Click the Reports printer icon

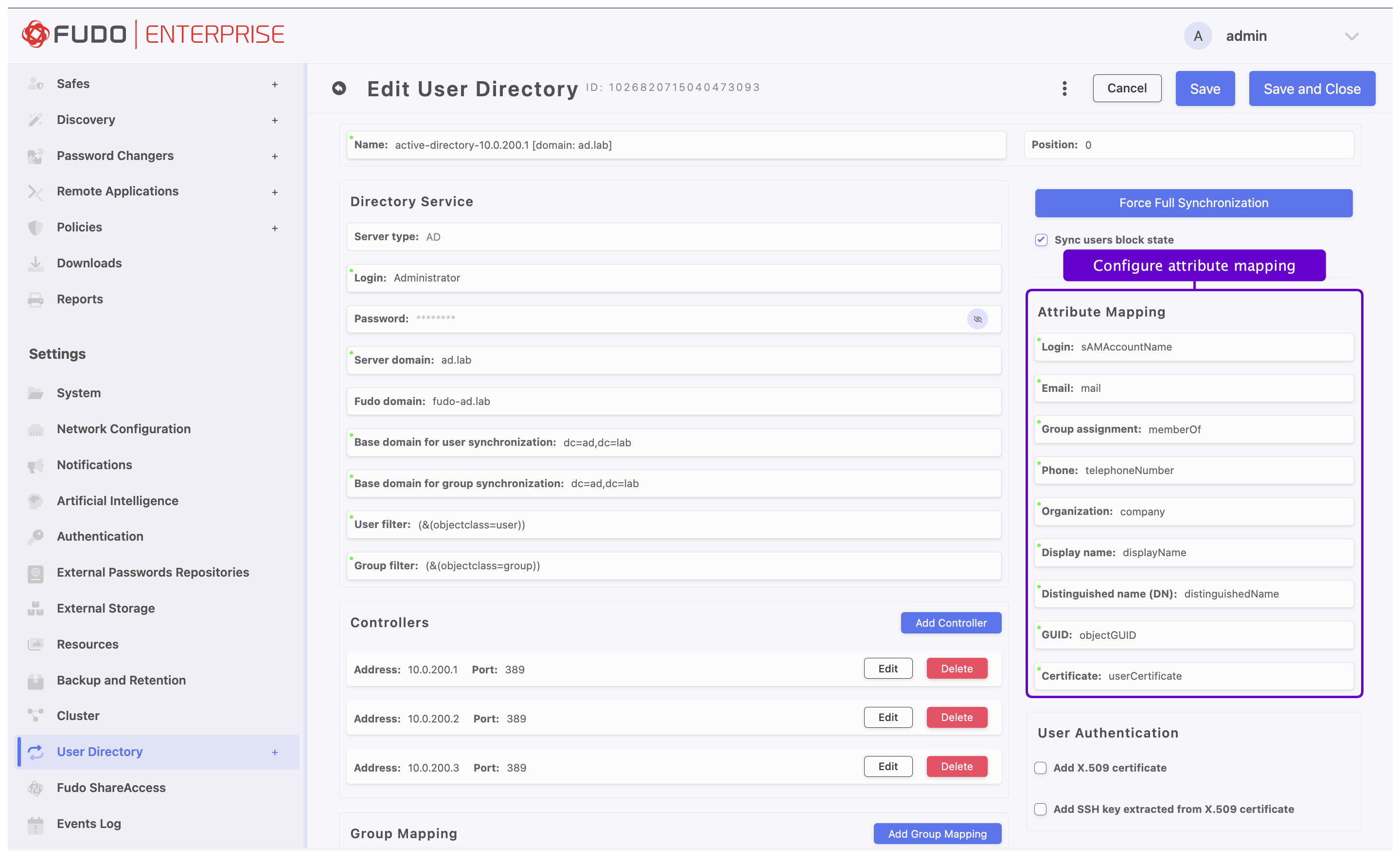(35, 299)
